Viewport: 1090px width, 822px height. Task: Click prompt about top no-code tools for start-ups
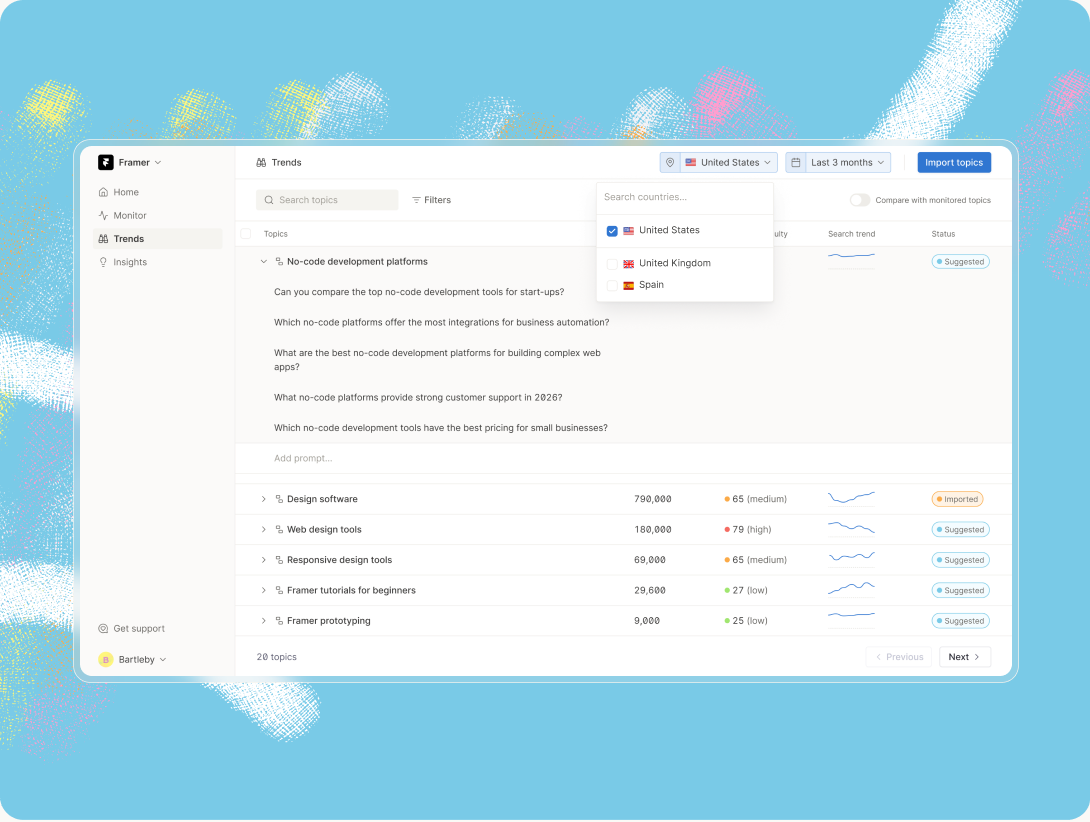[x=419, y=292]
